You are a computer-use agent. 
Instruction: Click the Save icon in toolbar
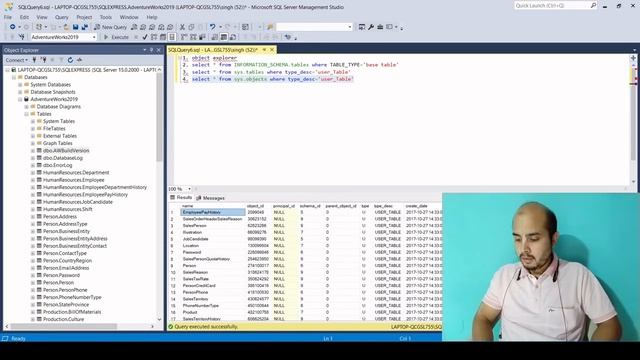pyautogui.click(x=76, y=27)
